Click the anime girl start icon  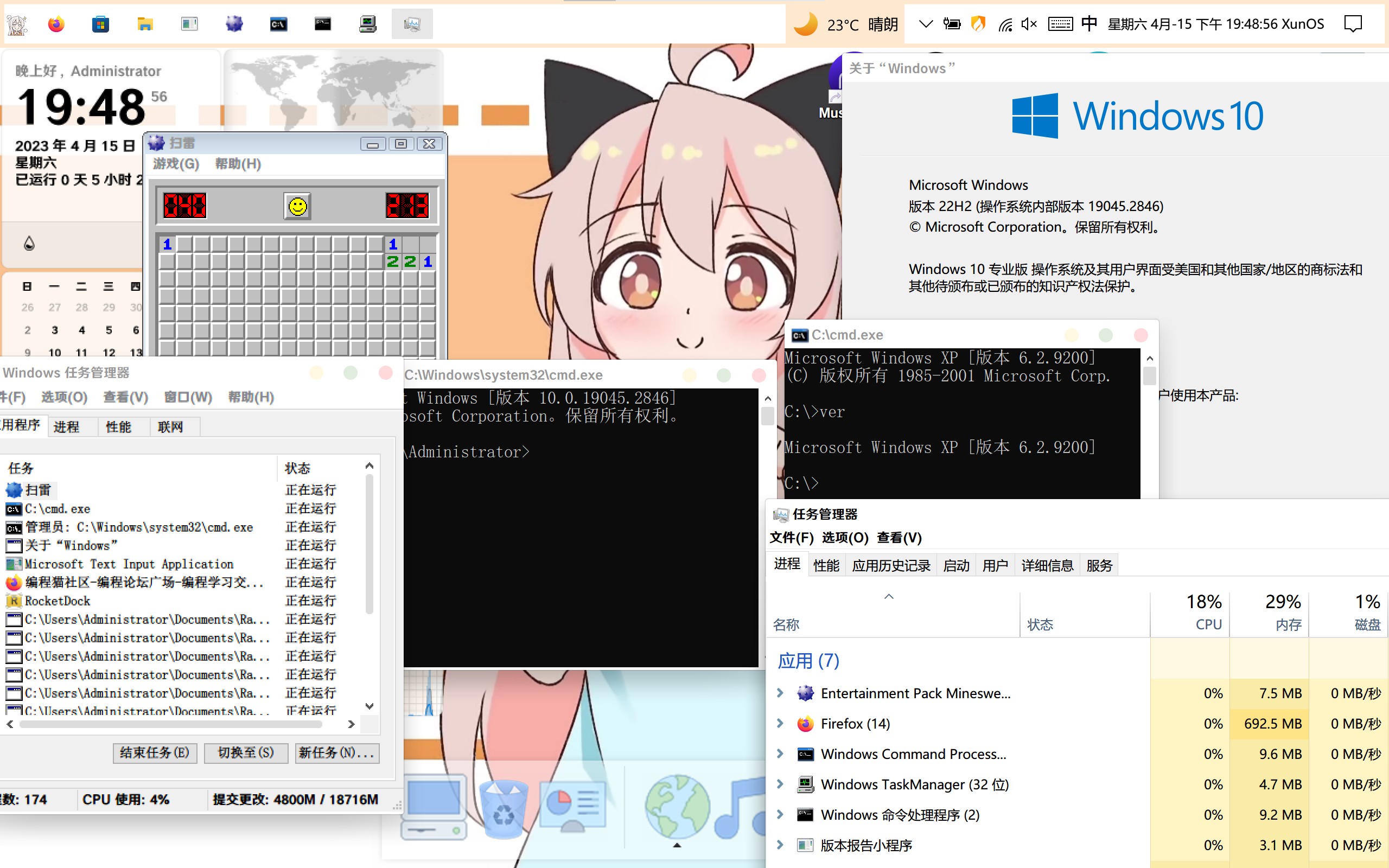coord(17,25)
